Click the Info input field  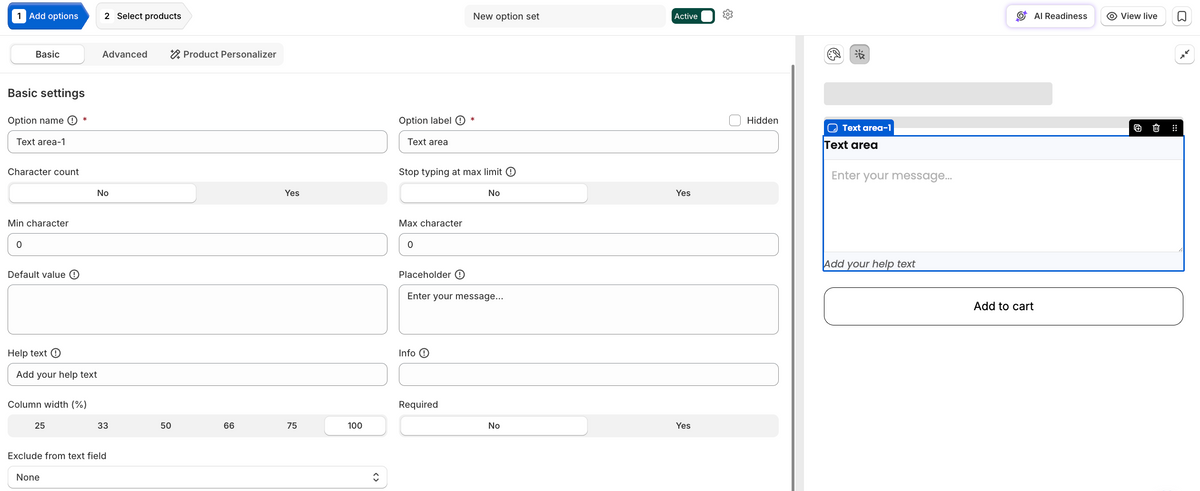point(588,374)
